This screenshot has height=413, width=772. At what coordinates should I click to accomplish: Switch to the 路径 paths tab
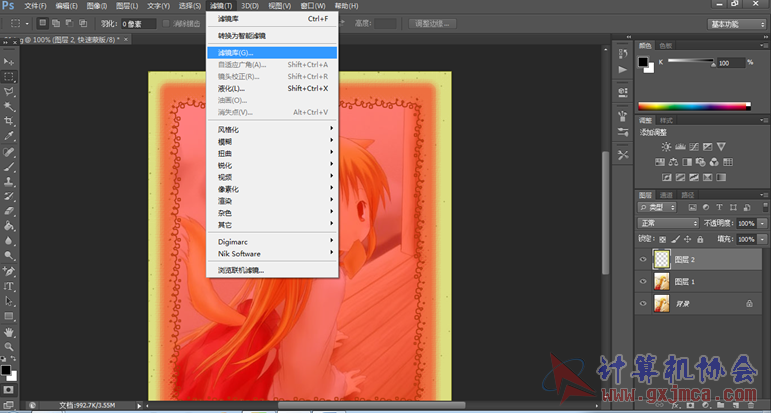point(687,195)
